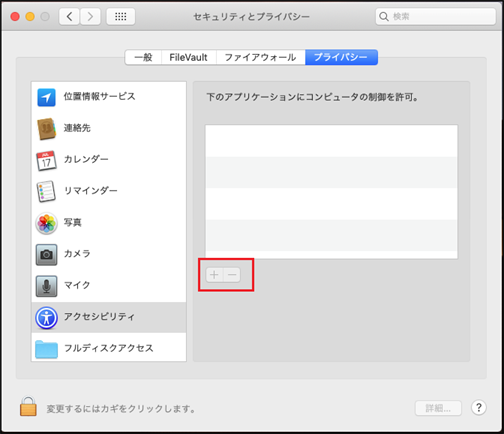Select the プライバシー tab
The image size is (504, 434).
[341, 57]
